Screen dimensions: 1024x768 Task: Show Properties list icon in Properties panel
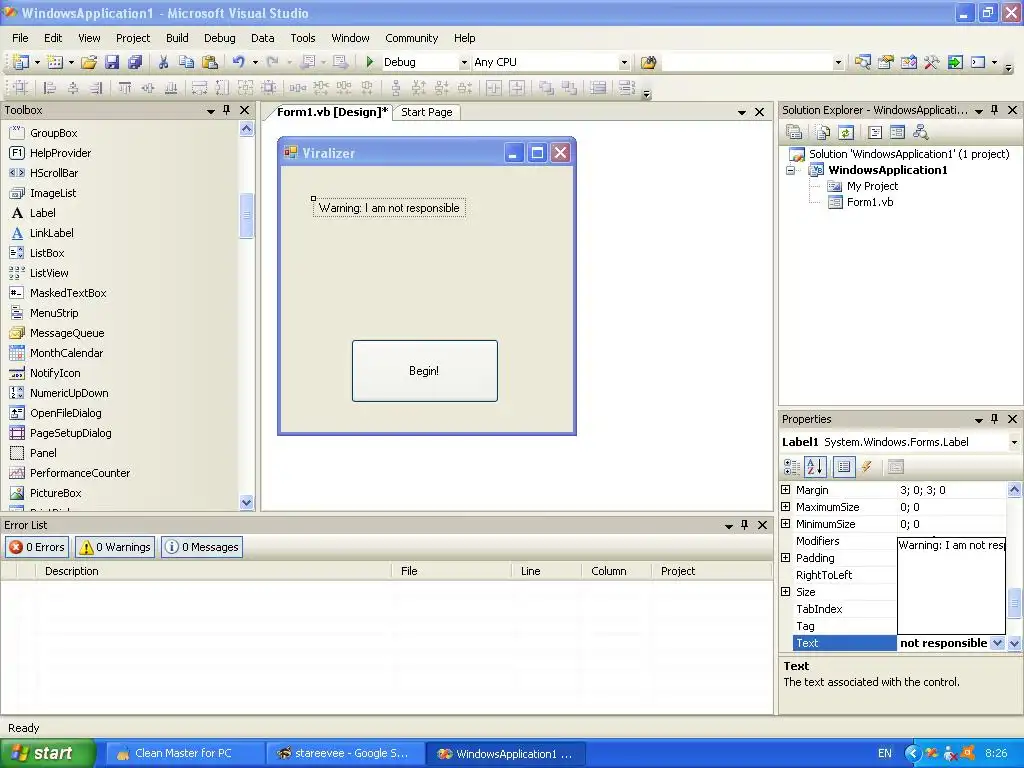(844, 466)
